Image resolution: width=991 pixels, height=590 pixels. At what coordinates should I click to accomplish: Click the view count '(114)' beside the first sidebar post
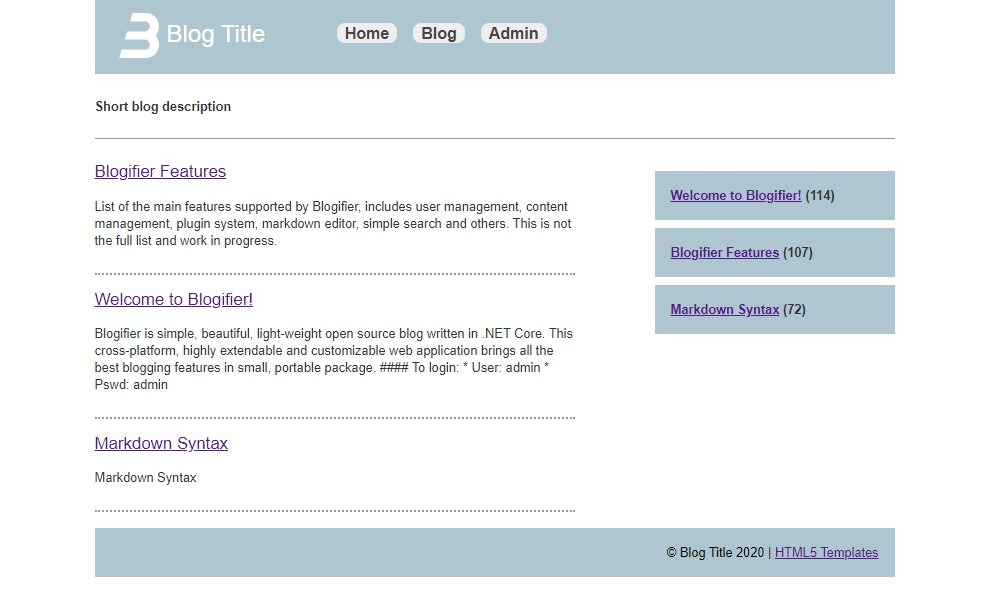(x=819, y=195)
